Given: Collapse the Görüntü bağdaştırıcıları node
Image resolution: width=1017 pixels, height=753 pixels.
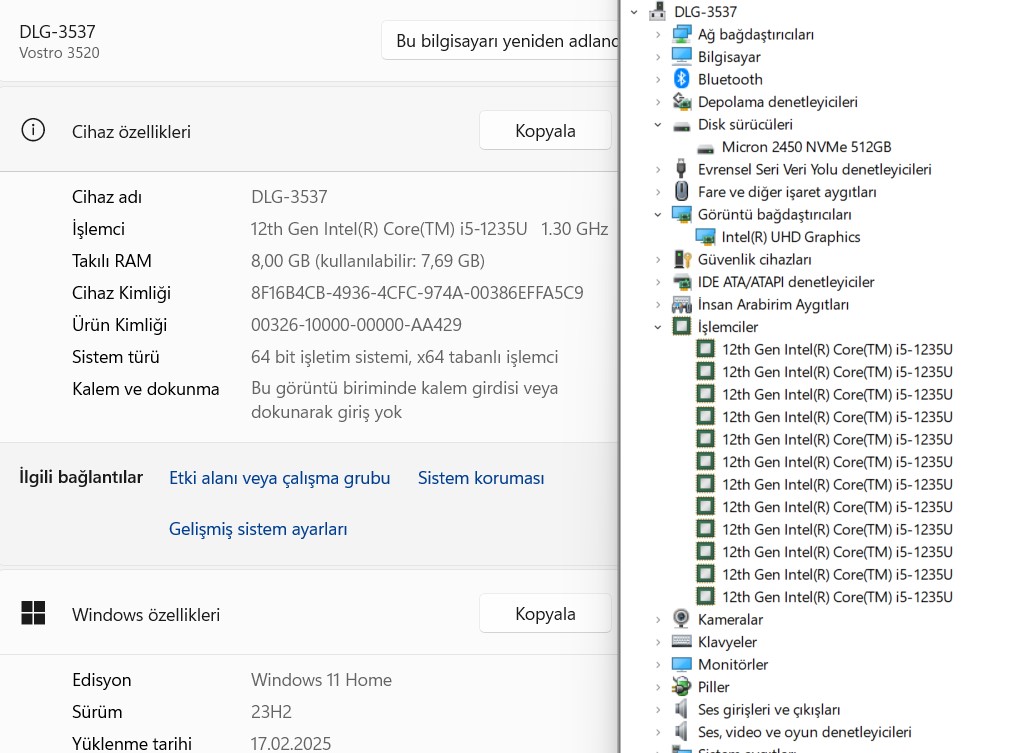Looking at the screenshot, I should pos(658,214).
